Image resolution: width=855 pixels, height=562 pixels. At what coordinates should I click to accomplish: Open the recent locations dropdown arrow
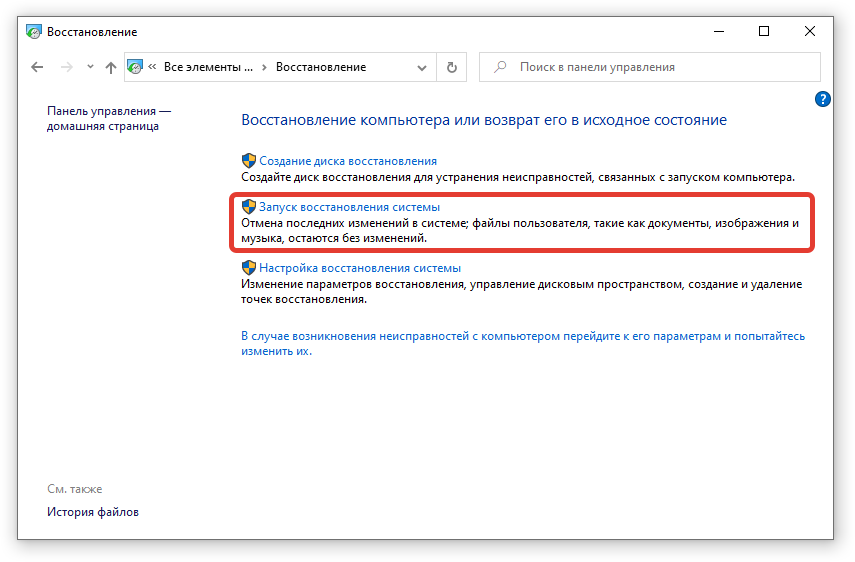(89, 67)
